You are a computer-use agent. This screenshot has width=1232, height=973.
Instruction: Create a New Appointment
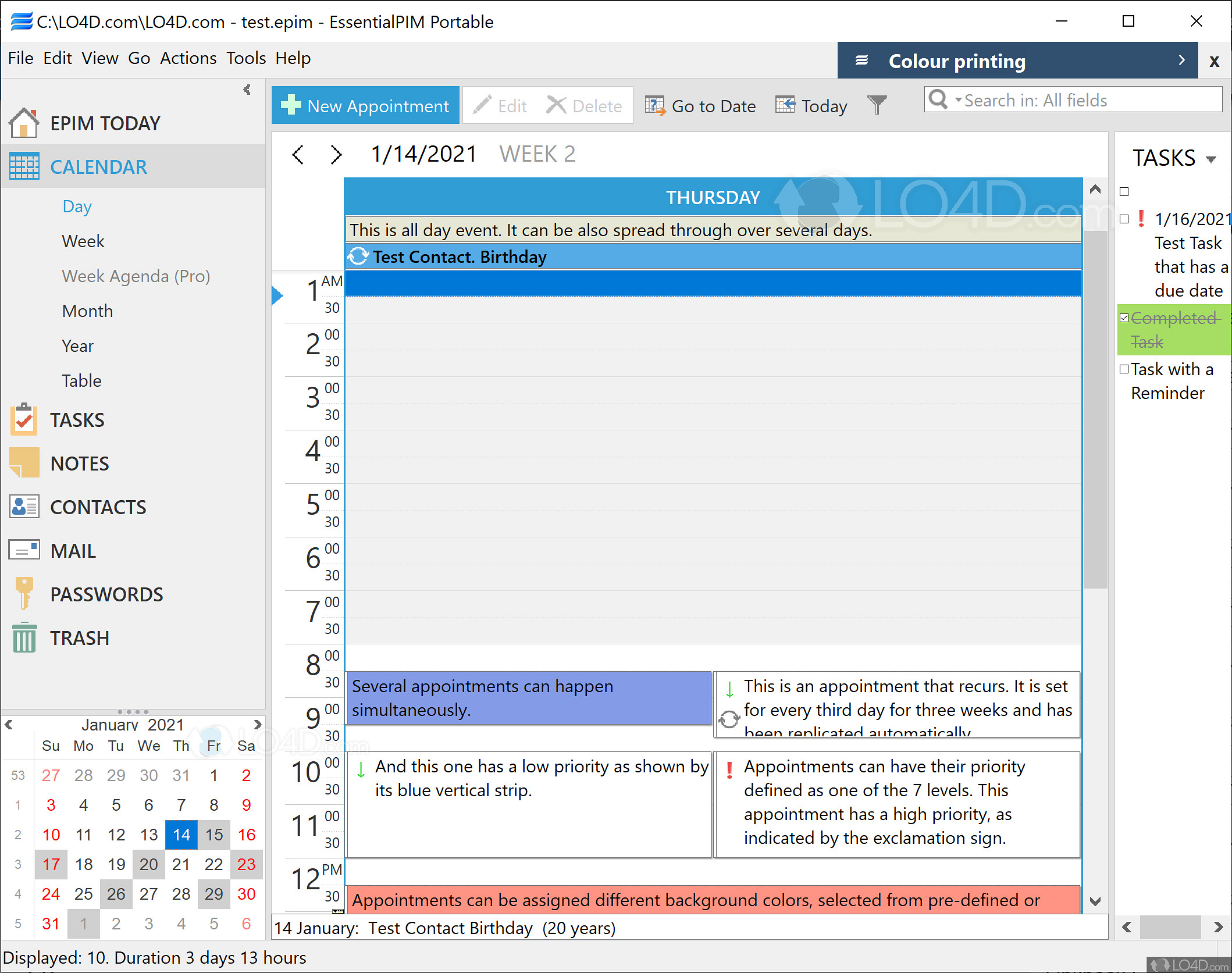click(x=365, y=106)
